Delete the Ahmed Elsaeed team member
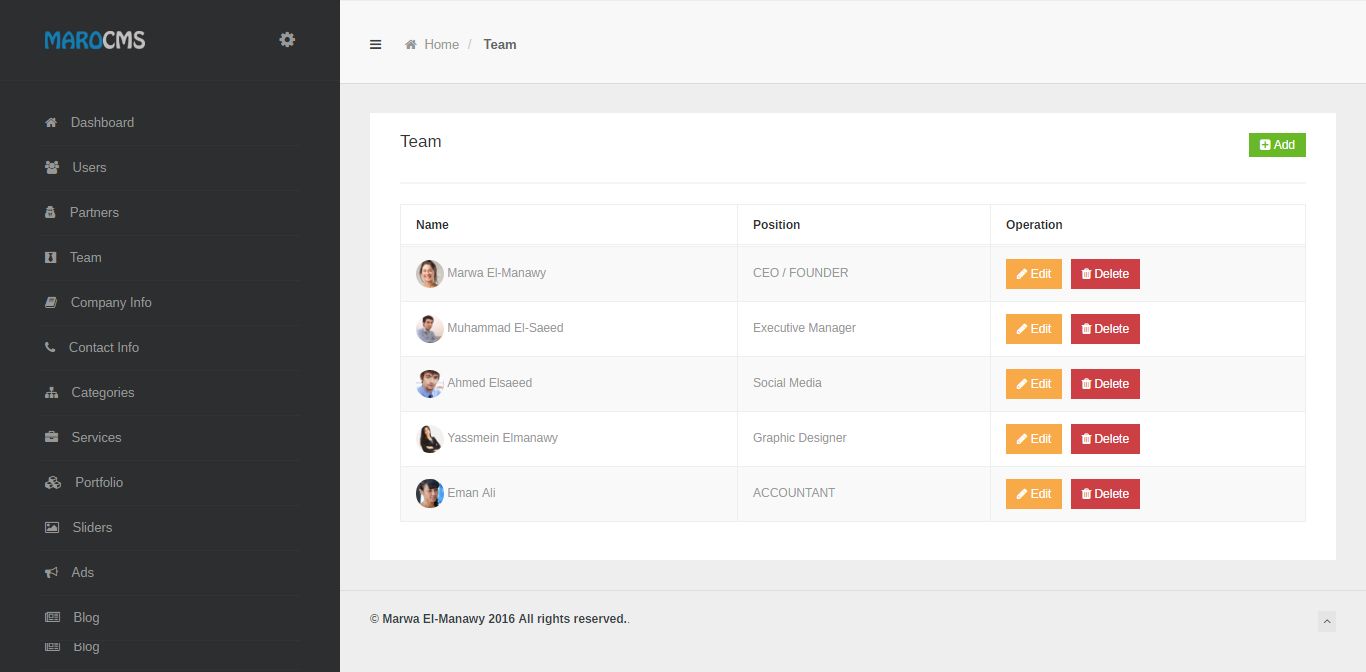 pos(1105,384)
